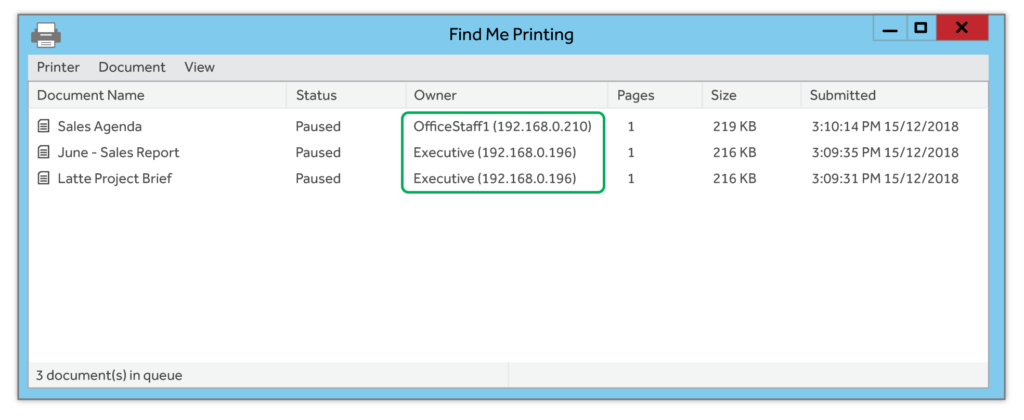This screenshot has width=1024, height=420.
Task: Open the View menu
Action: pyautogui.click(x=199, y=67)
